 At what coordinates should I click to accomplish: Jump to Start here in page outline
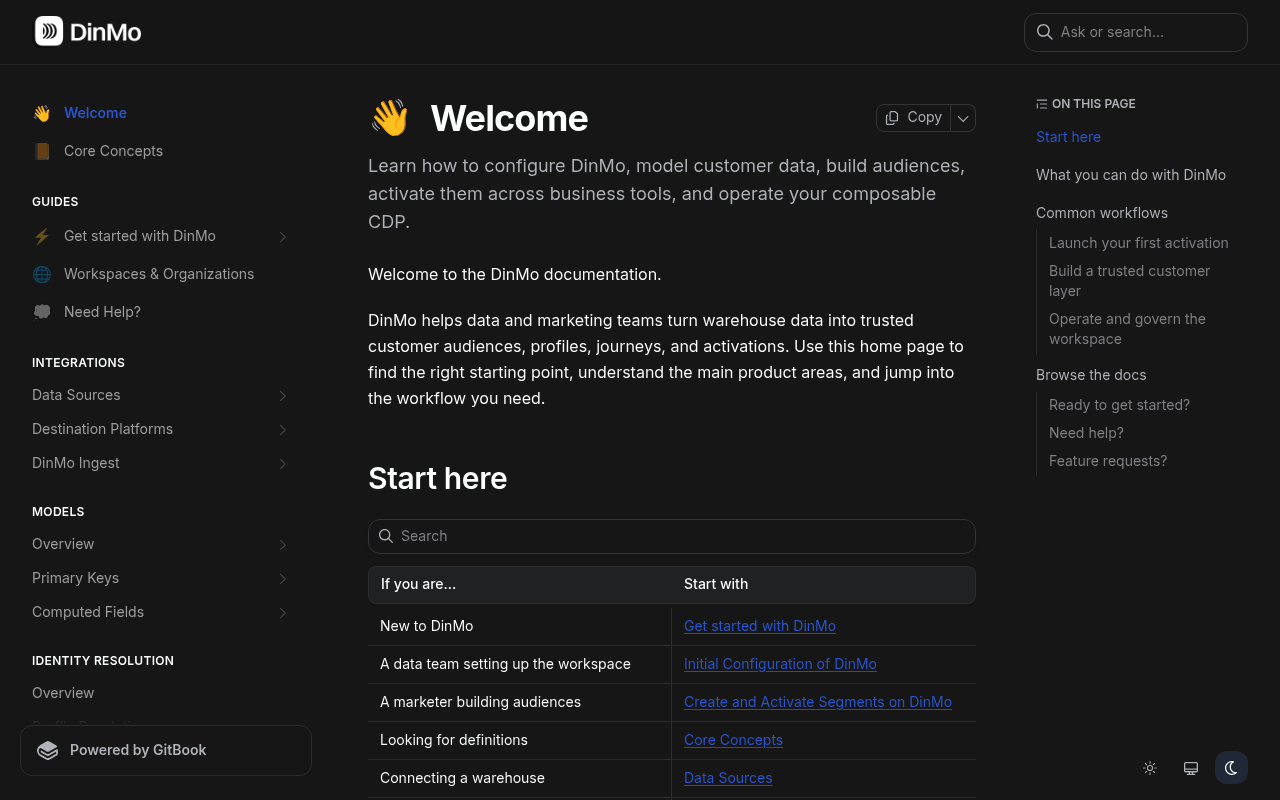(1068, 137)
